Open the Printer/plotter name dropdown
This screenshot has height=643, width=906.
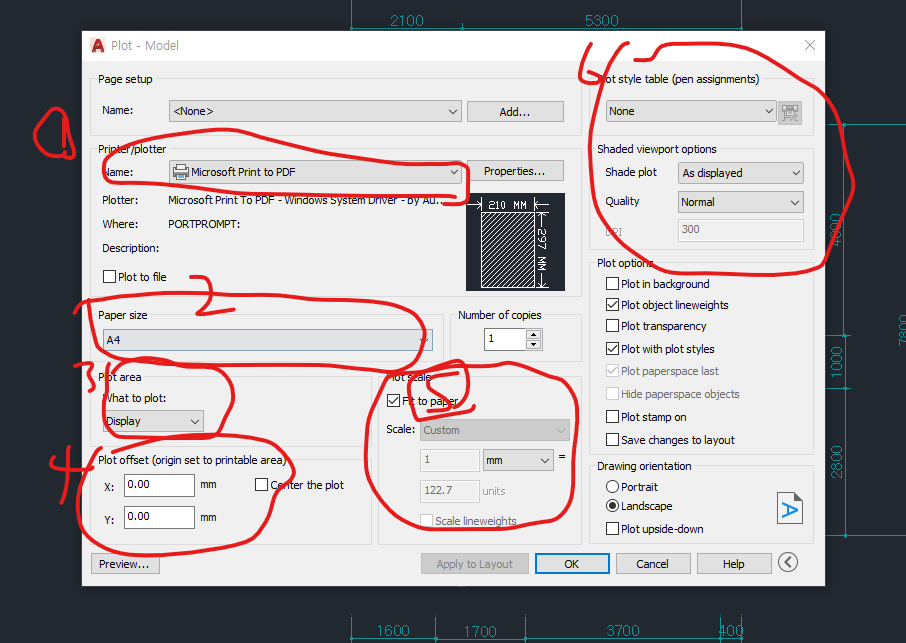(x=315, y=172)
